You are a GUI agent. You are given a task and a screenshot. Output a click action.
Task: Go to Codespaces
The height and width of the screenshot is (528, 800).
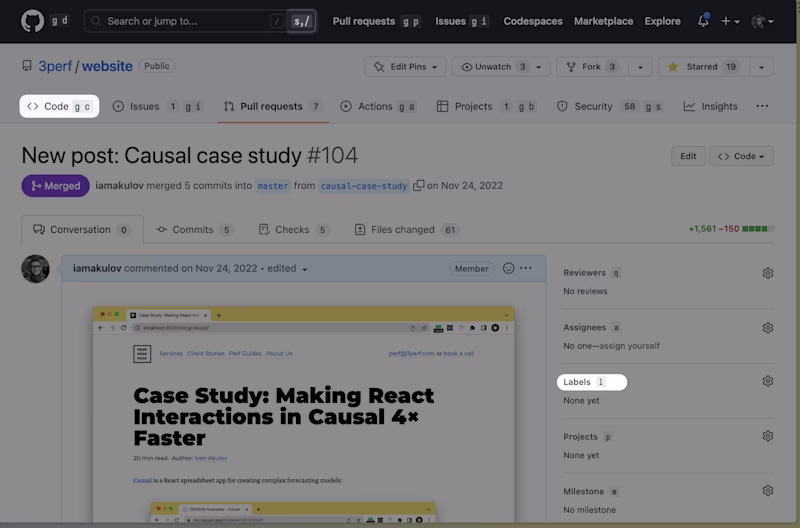point(533,21)
